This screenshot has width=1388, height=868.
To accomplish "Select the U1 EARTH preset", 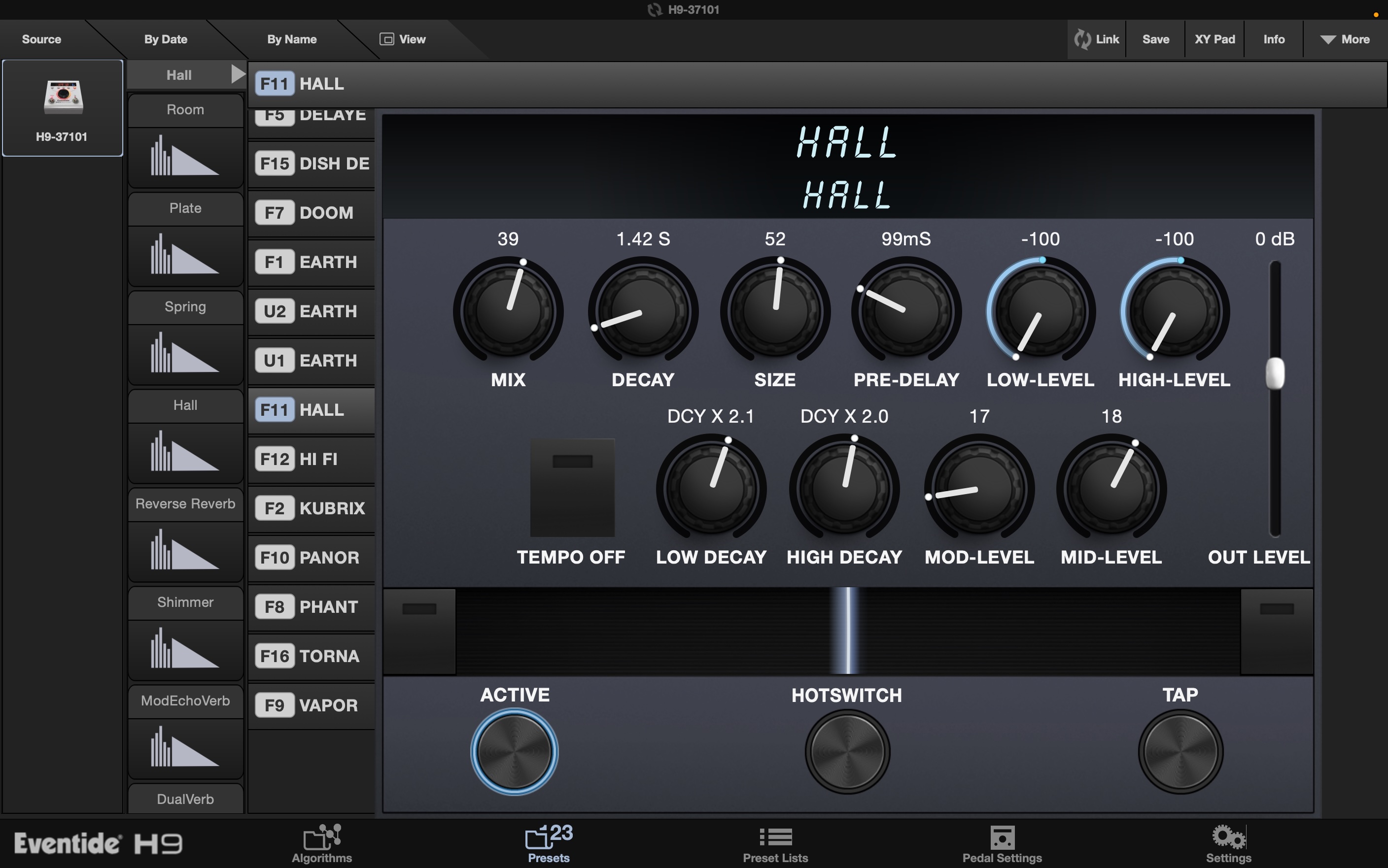I will click(x=312, y=361).
